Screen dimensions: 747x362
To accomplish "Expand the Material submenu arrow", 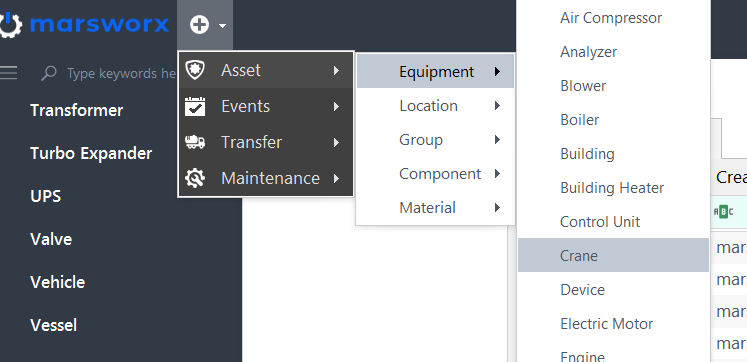I will pyautogui.click(x=497, y=208).
